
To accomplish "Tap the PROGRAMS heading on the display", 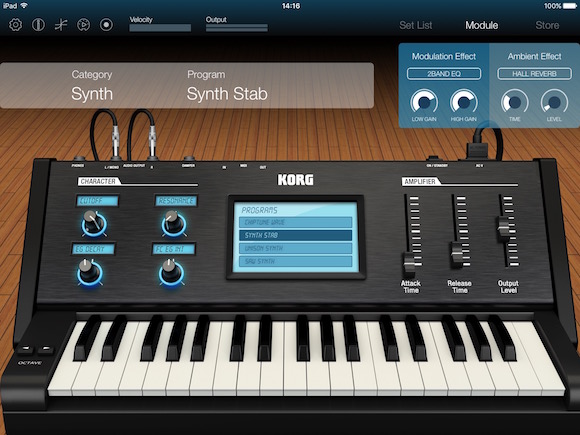I will (259, 210).
